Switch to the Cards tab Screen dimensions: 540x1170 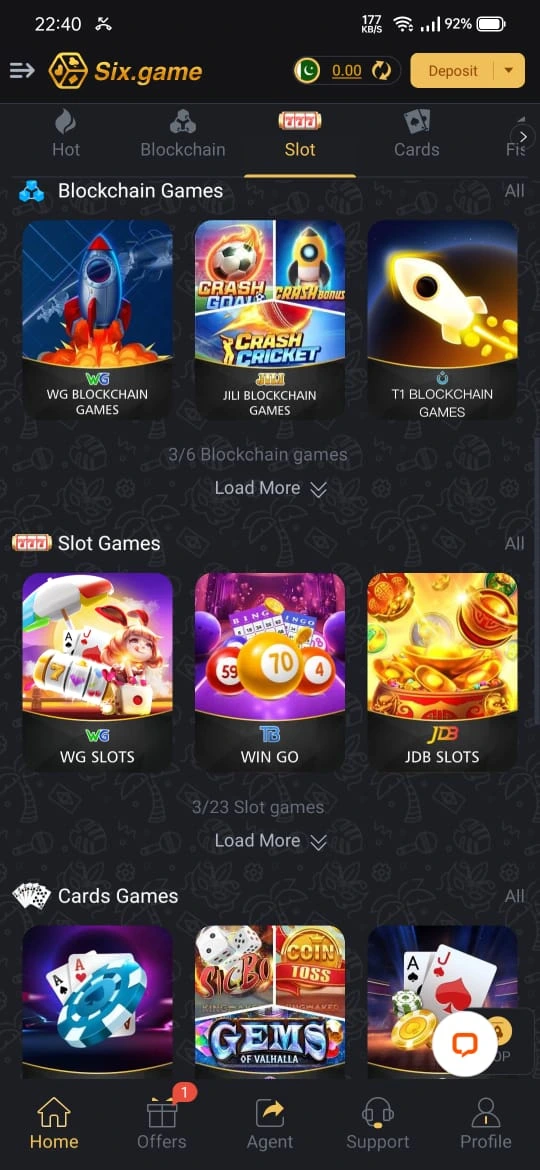416,134
